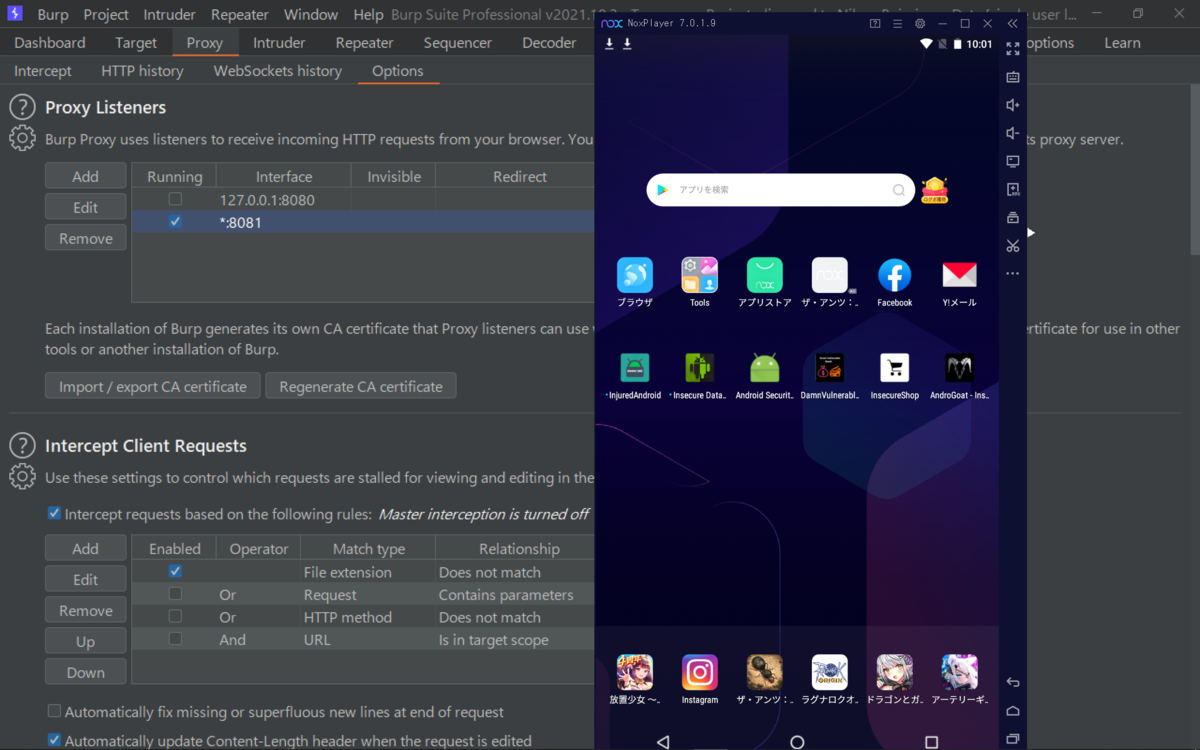Open the HTTP history sub-tab
Image resolution: width=1200 pixels, height=750 pixels.
coord(142,71)
